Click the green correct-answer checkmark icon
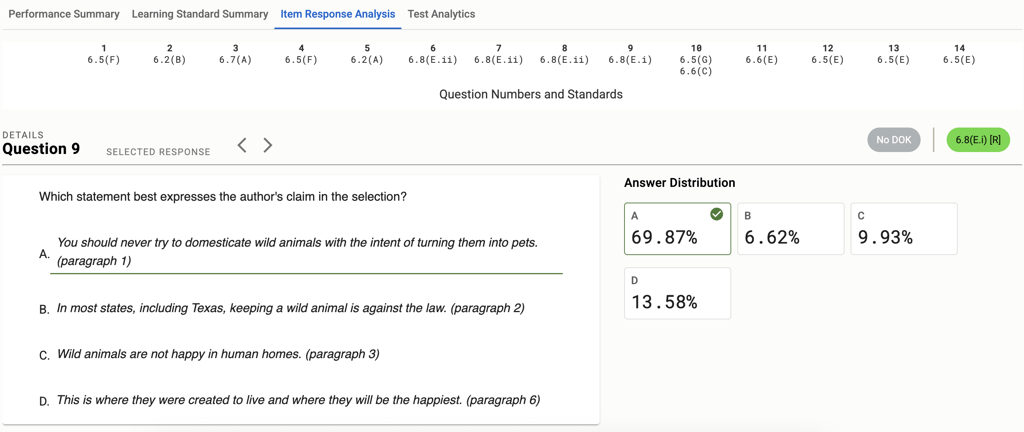The height and width of the screenshot is (432, 1024). 716,214
